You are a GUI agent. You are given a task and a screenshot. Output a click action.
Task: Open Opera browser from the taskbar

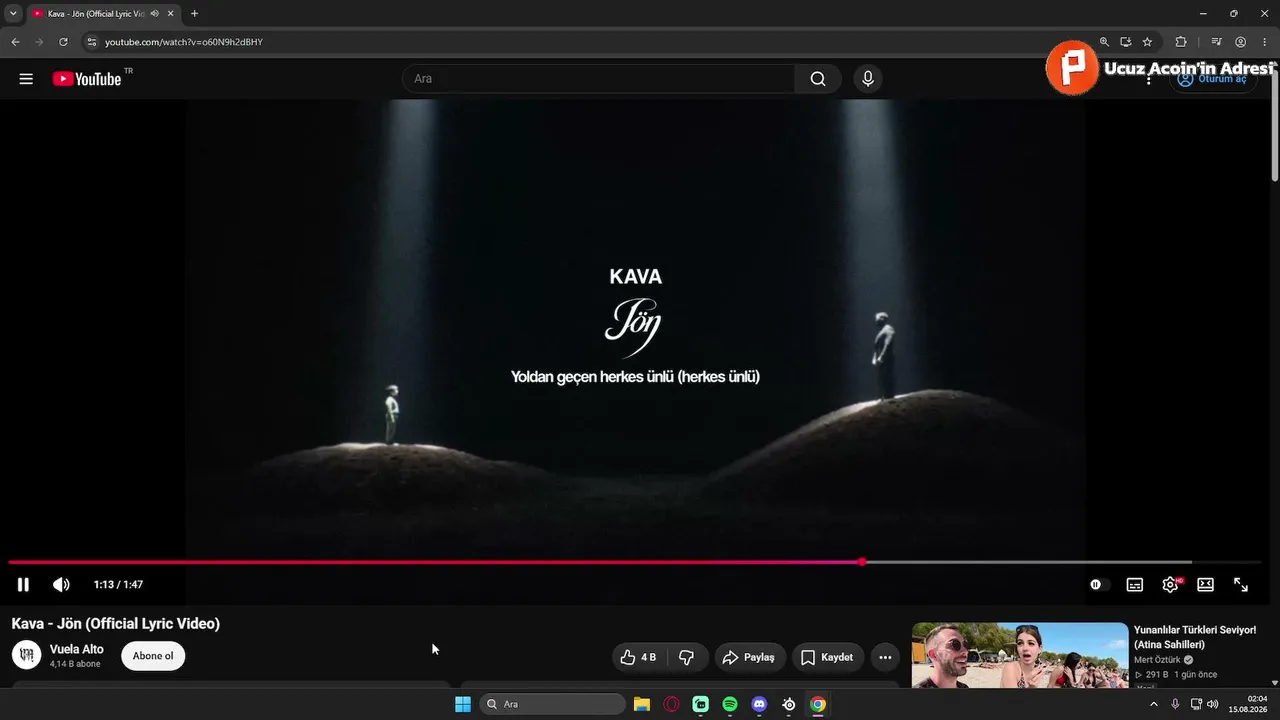671,704
